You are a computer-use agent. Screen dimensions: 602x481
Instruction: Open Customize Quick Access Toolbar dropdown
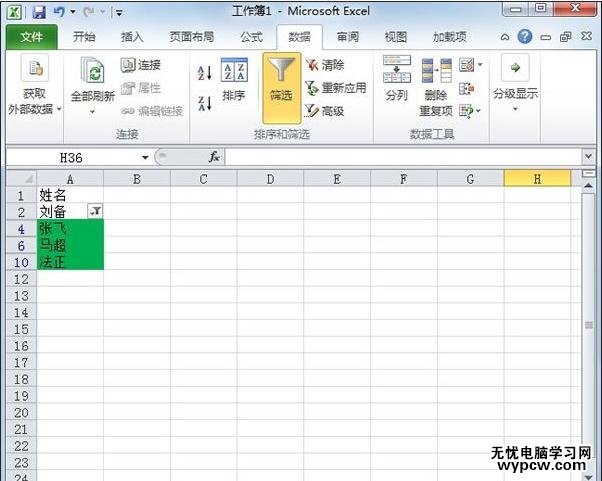[x=119, y=13]
